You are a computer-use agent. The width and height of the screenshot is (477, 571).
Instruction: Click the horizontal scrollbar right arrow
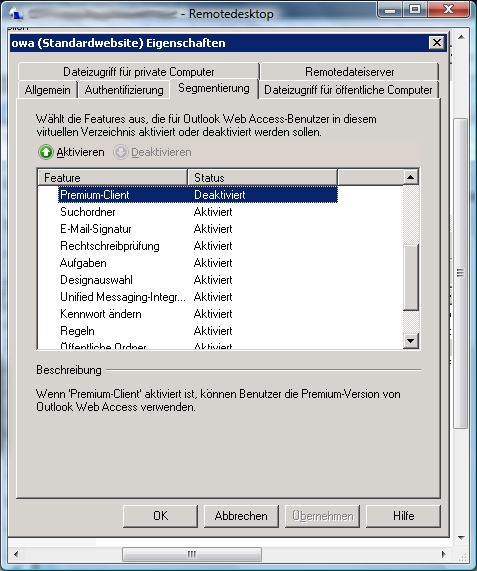tap(443, 554)
